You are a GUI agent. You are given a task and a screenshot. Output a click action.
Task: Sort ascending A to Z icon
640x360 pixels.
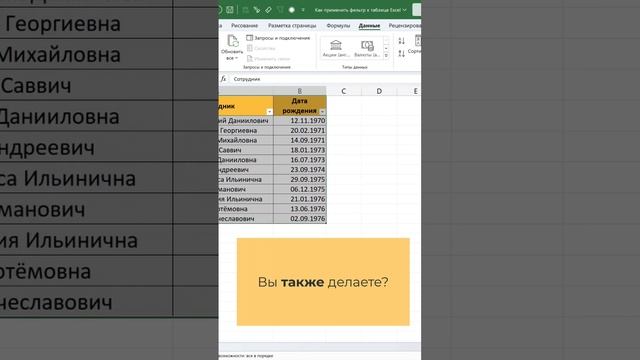402,41
